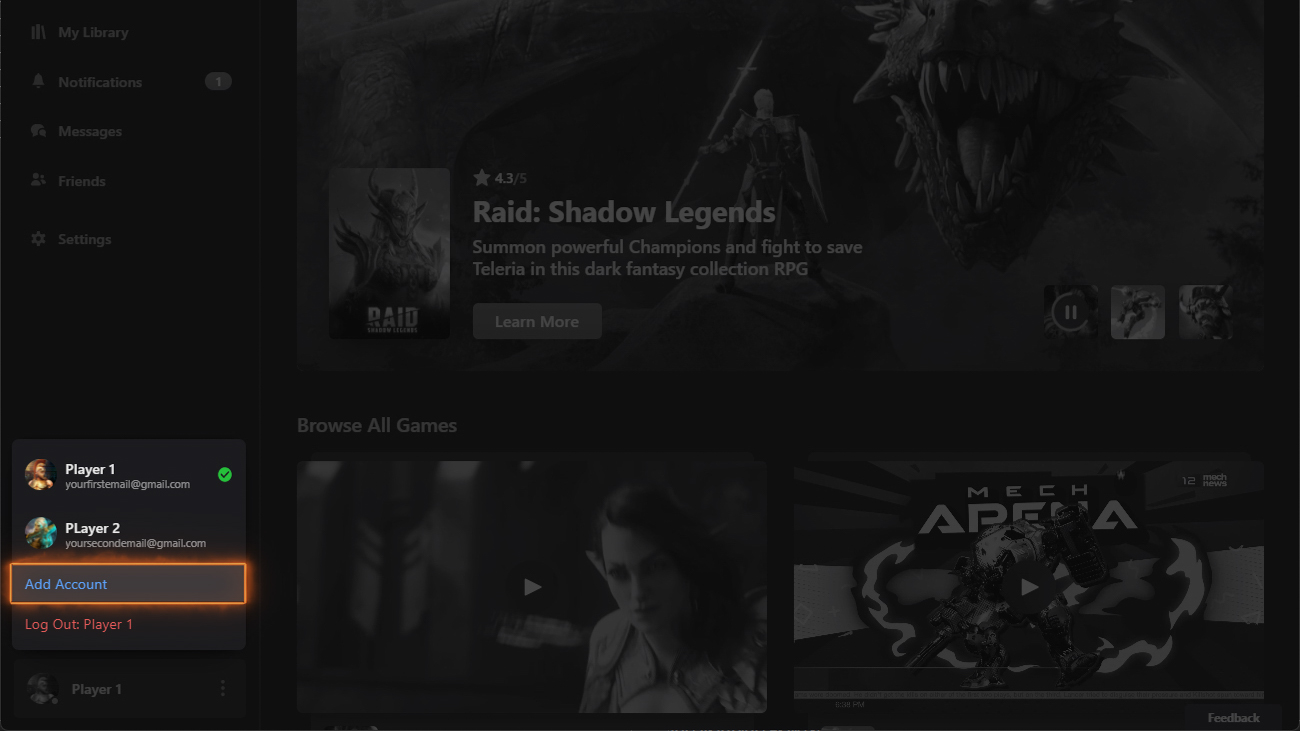Select the last carousel thumbnail

[x=1205, y=312]
